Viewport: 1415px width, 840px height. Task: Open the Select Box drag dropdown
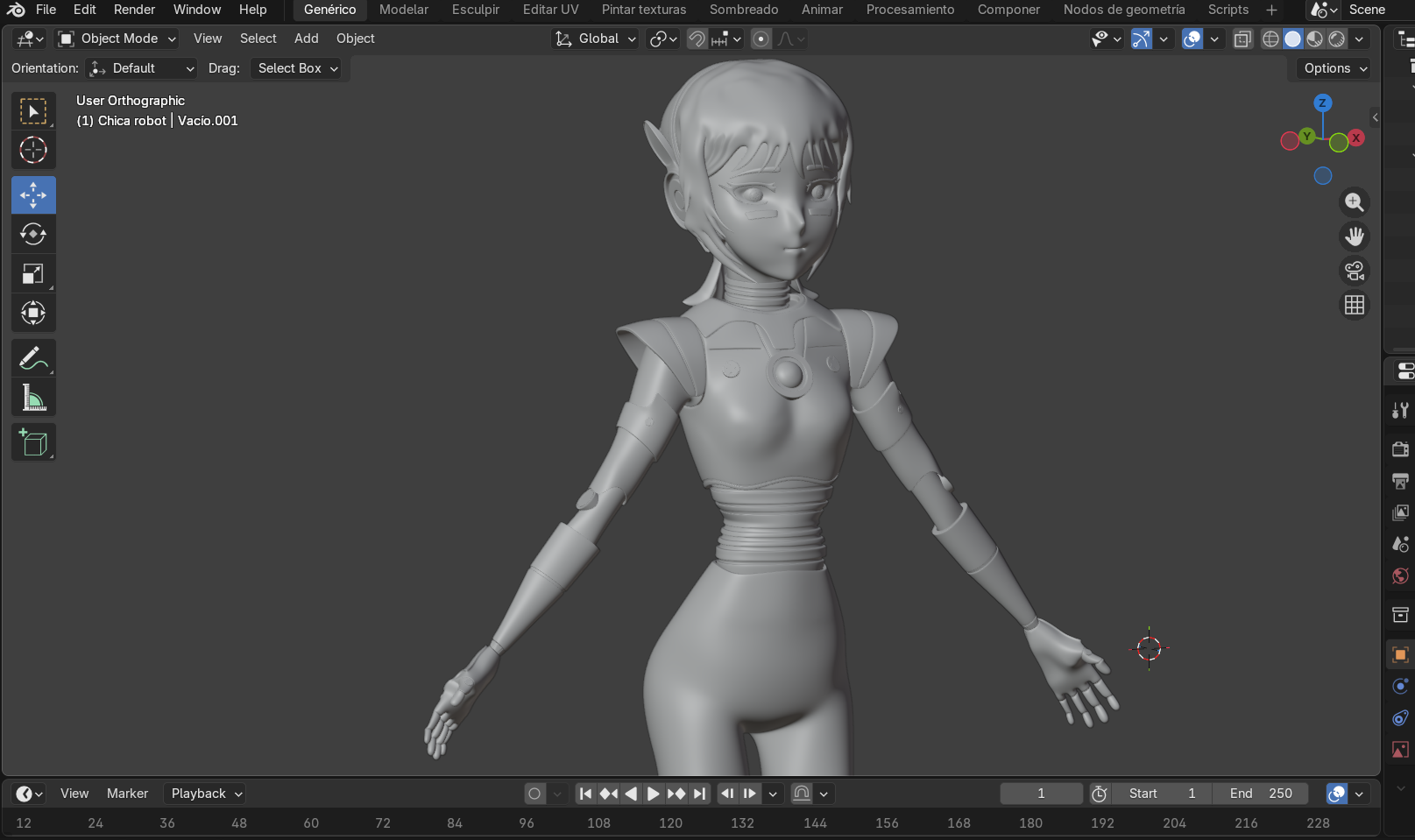point(296,68)
